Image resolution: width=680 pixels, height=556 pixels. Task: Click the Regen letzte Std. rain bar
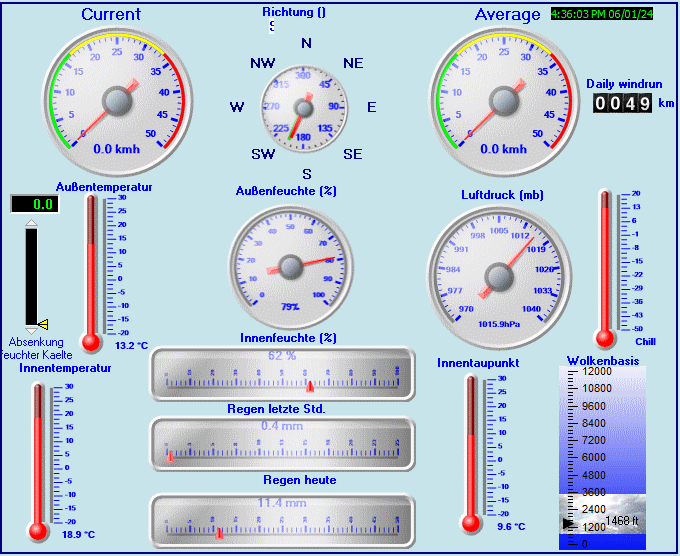(x=282, y=444)
